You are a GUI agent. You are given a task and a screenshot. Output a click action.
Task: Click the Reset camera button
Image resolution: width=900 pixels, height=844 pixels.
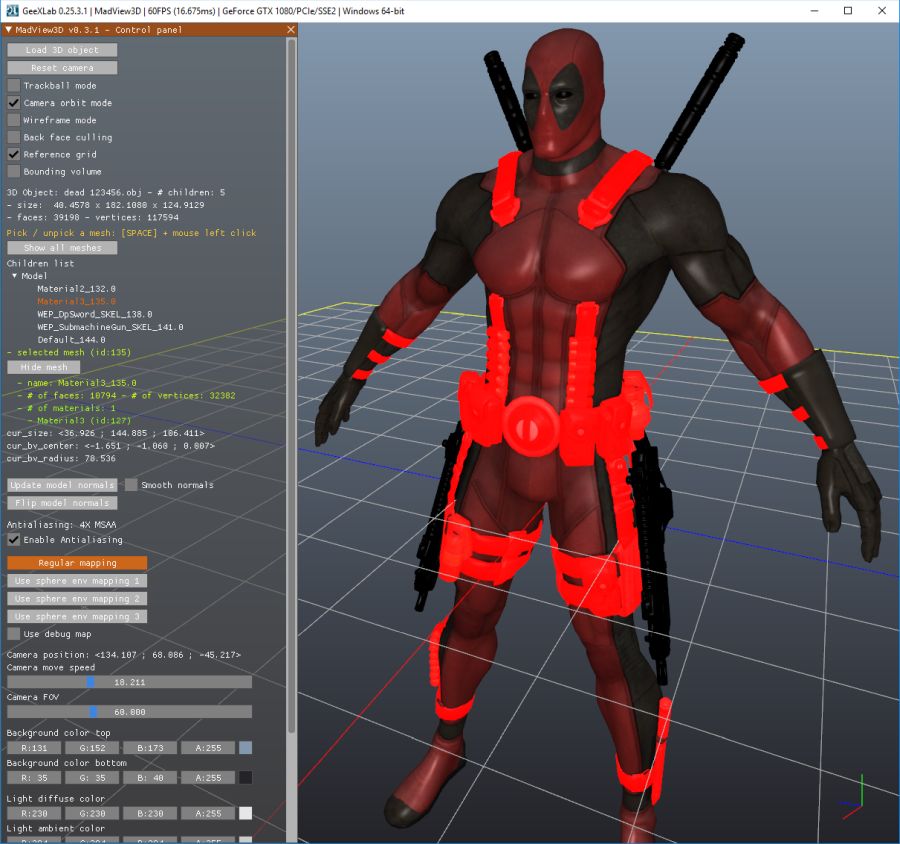click(62, 68)
